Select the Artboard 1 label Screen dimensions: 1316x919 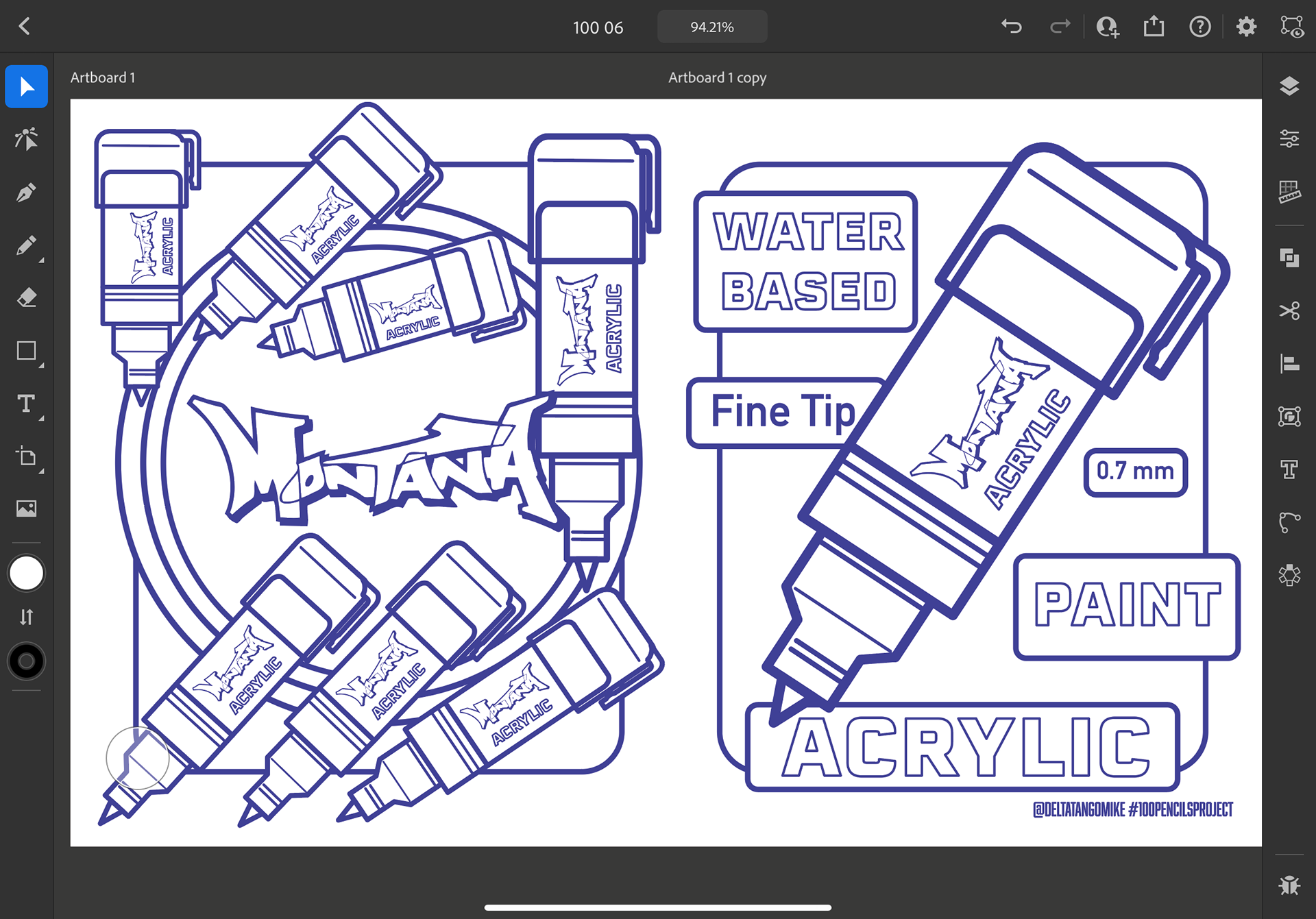coord(103,77)
